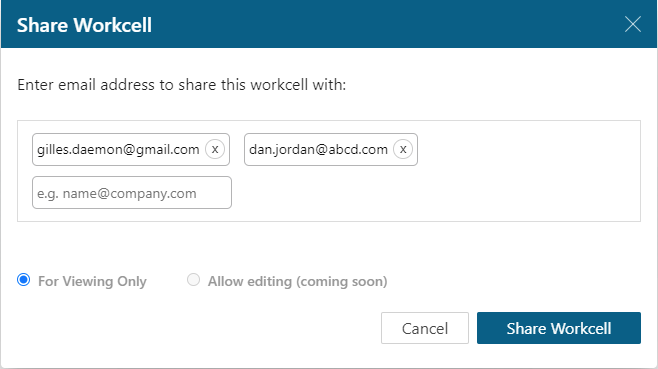The height and width of the screenshot is (369, 658).
Task: Close the Share Workcell dialog with X icon
Action: [632, 24]
